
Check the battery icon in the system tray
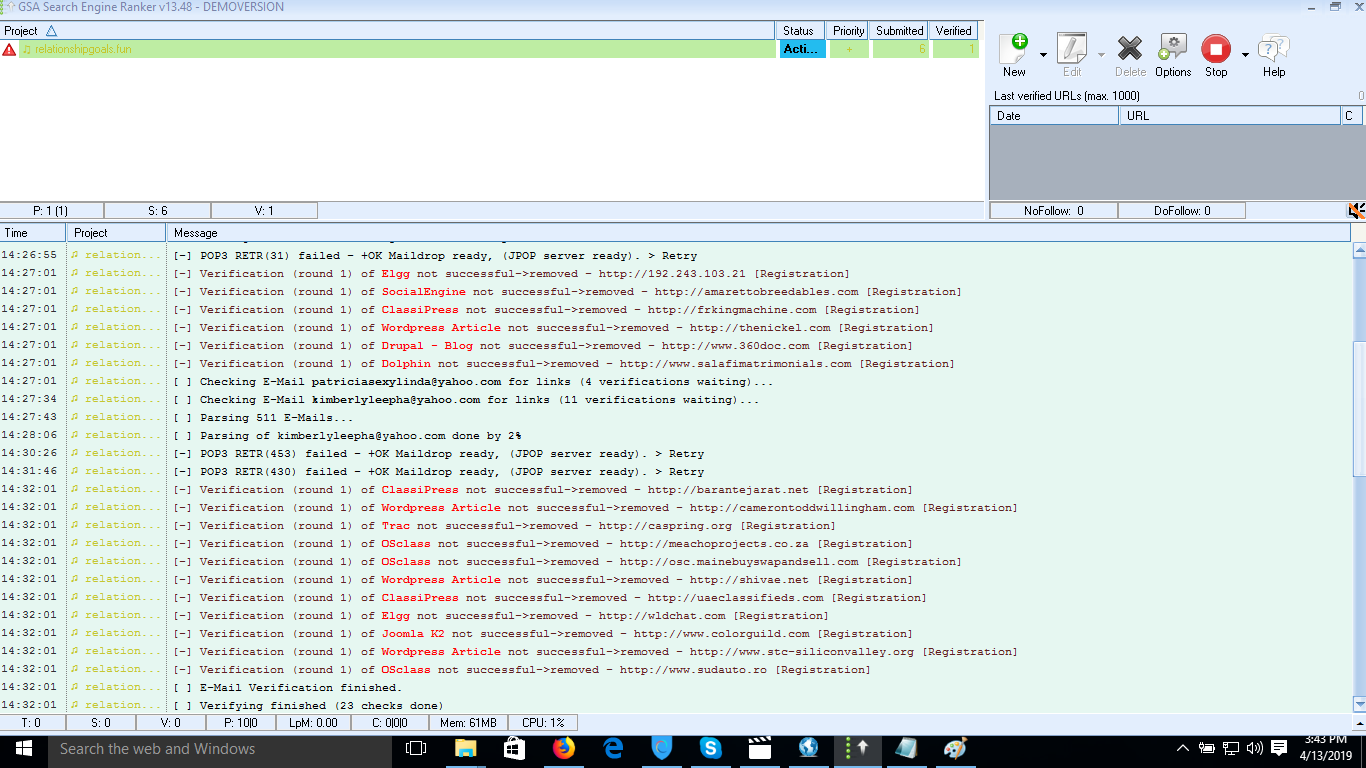(1208, 748)
